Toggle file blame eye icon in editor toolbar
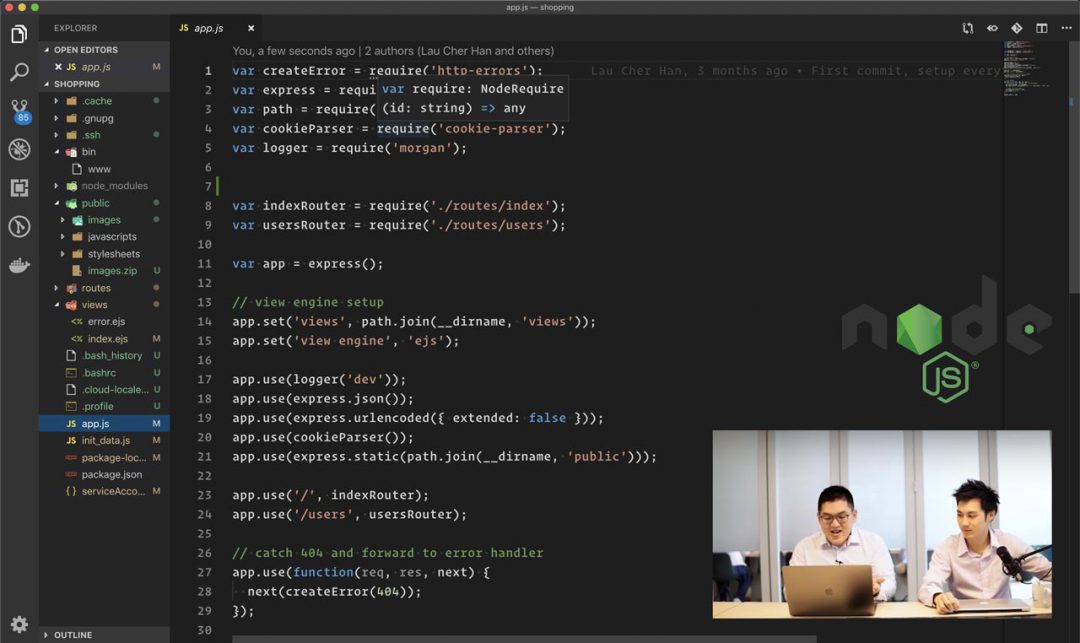The image size is (1080, 643). coord(992,28)
